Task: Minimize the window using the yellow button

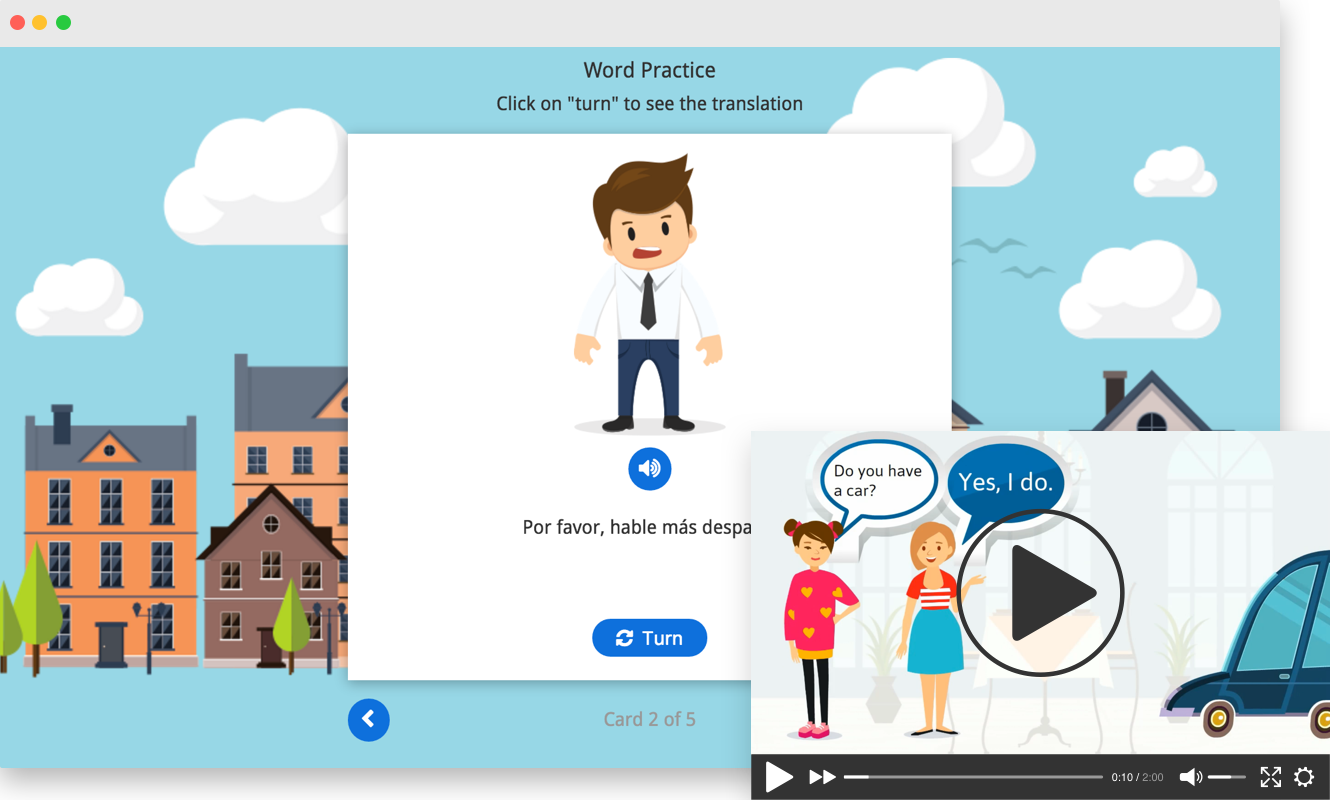Action: point(40,22)
